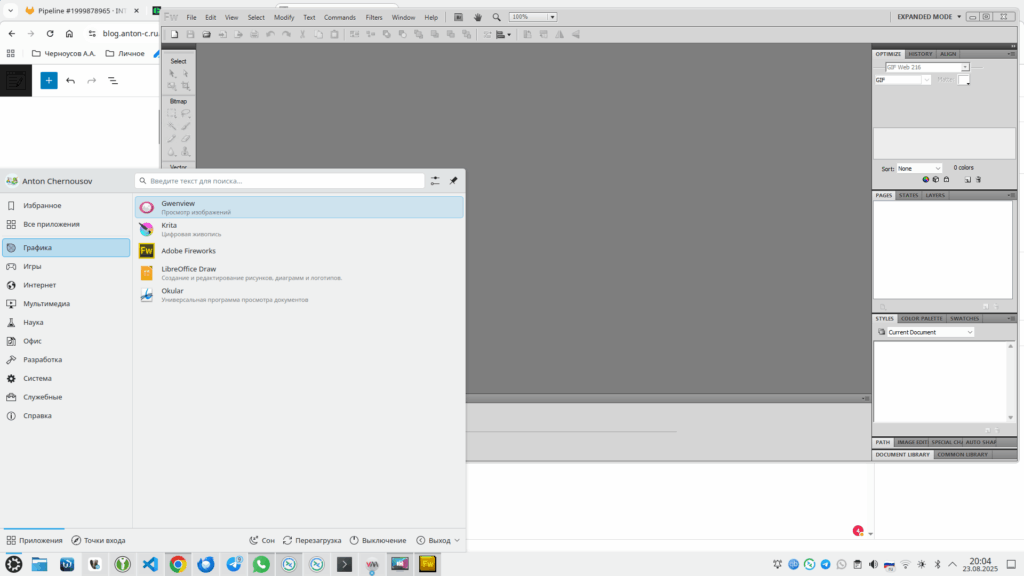Select the Crop tool in the Tools panel
The width and height of the screenshot is (1024, 576).
[186, 87]
